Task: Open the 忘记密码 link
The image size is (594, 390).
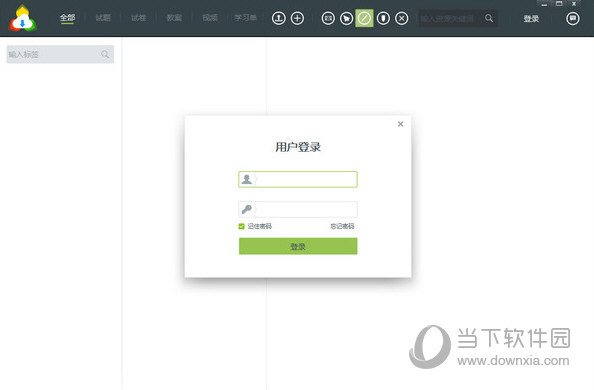Action: pos(342,226)
